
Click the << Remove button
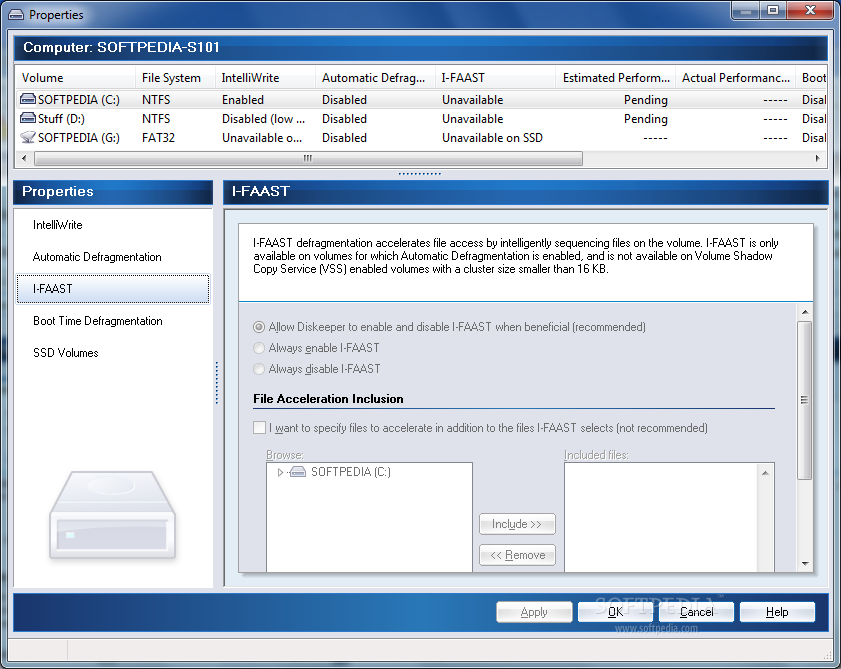tap(517, 555)
